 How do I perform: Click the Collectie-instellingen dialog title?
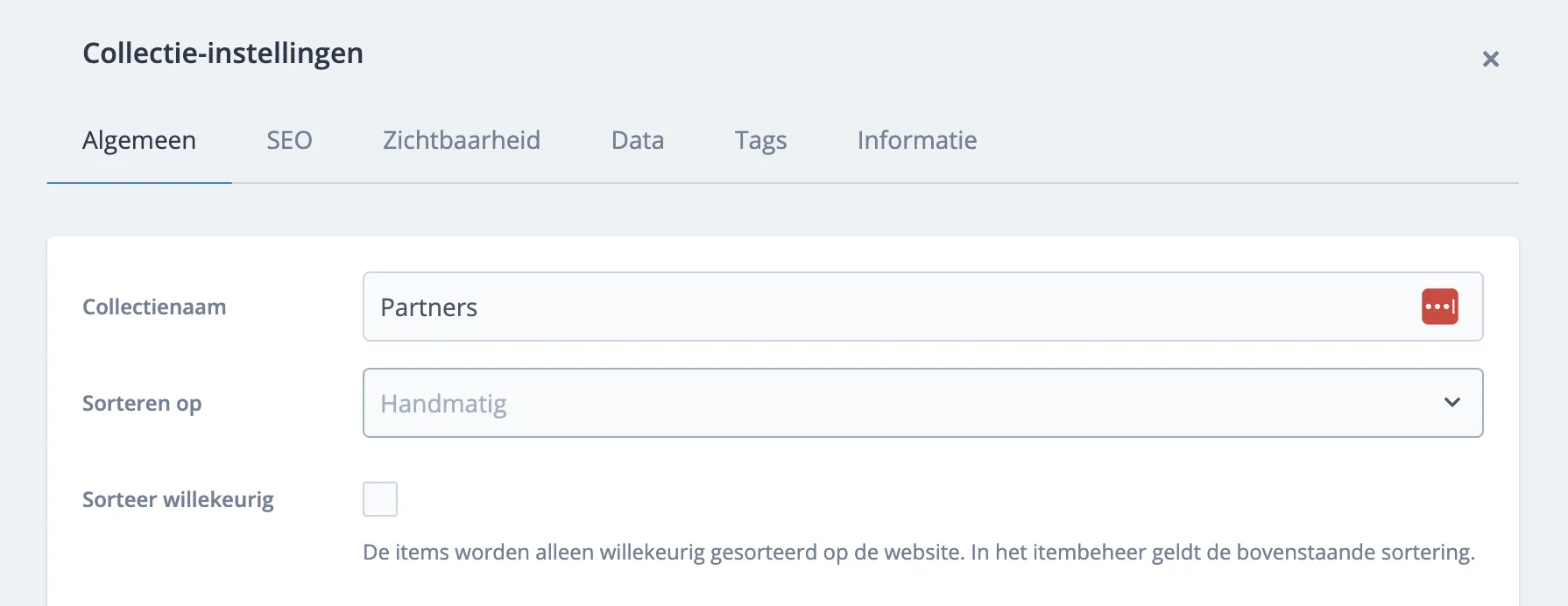222,53
